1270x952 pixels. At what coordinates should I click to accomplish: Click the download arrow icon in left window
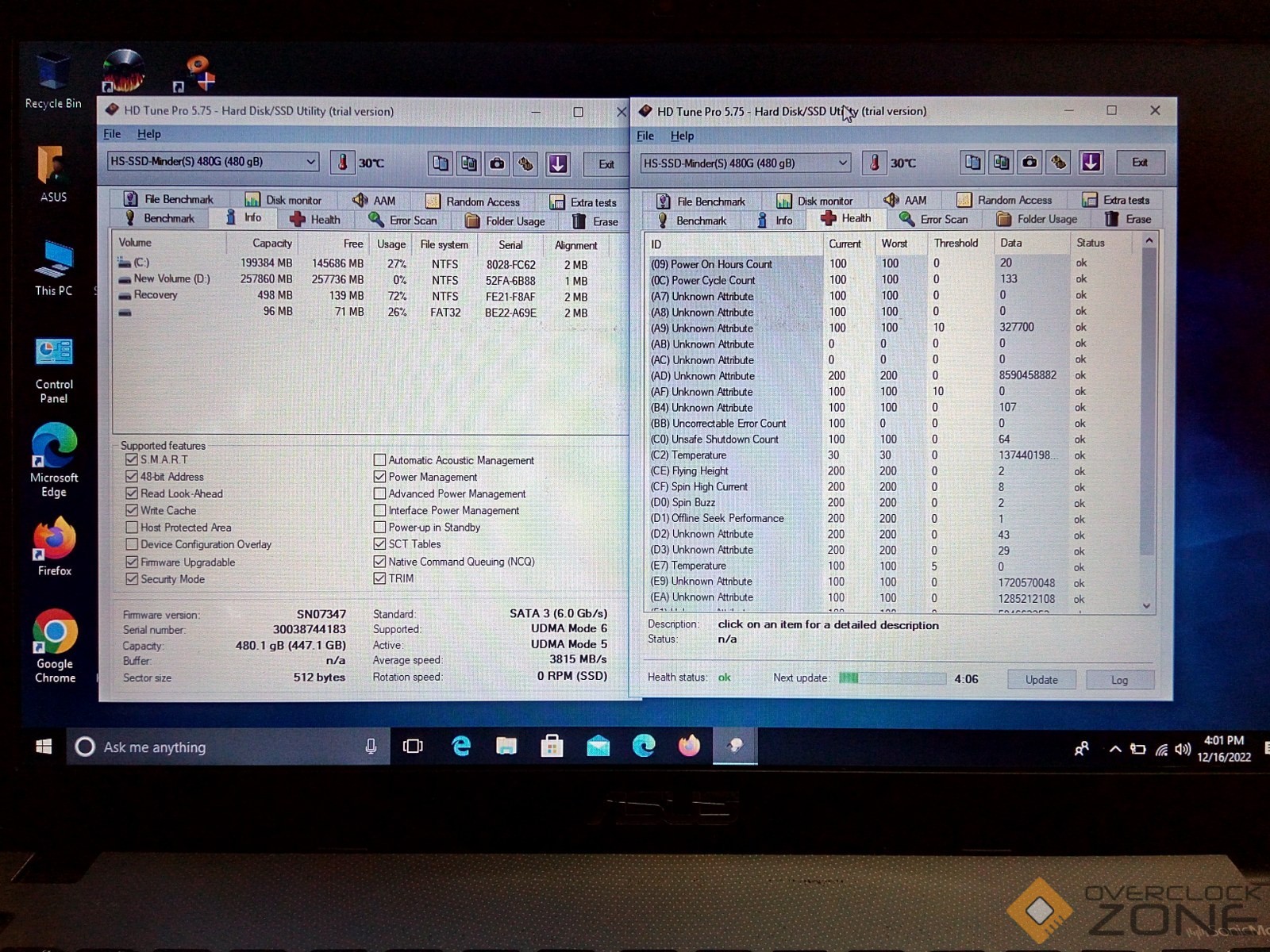(x=558, y=163)
